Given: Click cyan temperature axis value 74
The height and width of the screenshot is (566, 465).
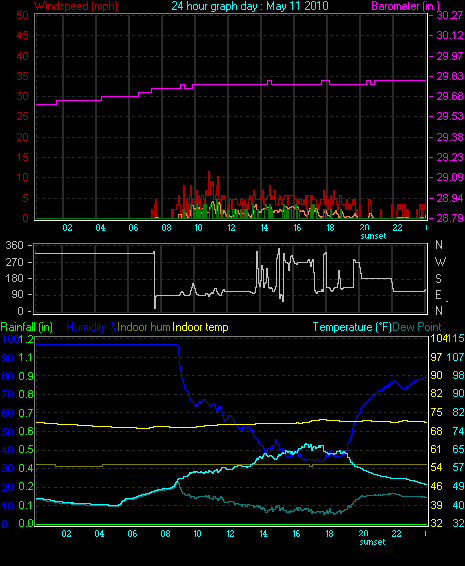Looking at the screenshot, I should pos(458,431).
